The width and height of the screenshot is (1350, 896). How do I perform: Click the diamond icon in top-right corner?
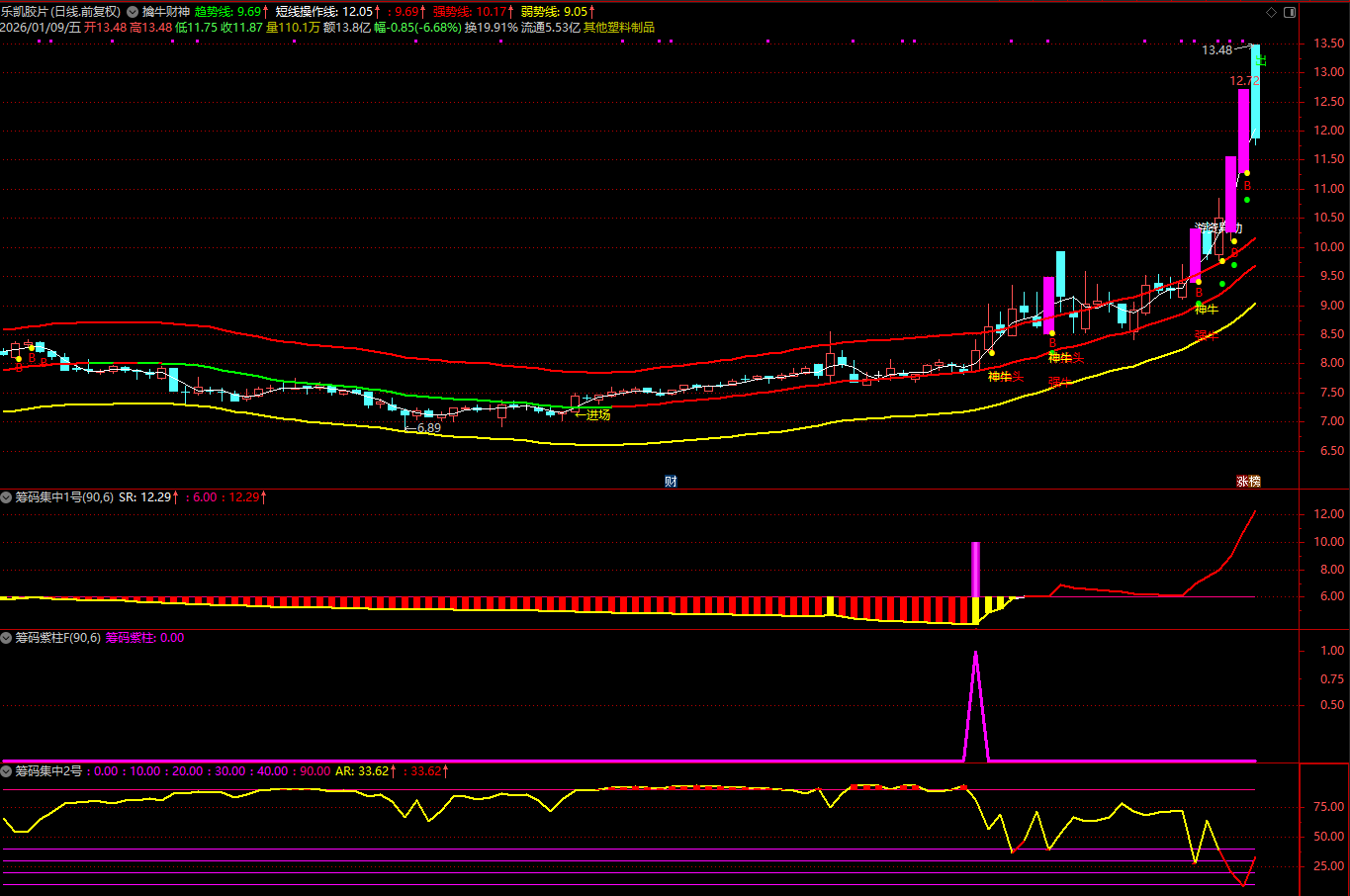coord(1271,12)
